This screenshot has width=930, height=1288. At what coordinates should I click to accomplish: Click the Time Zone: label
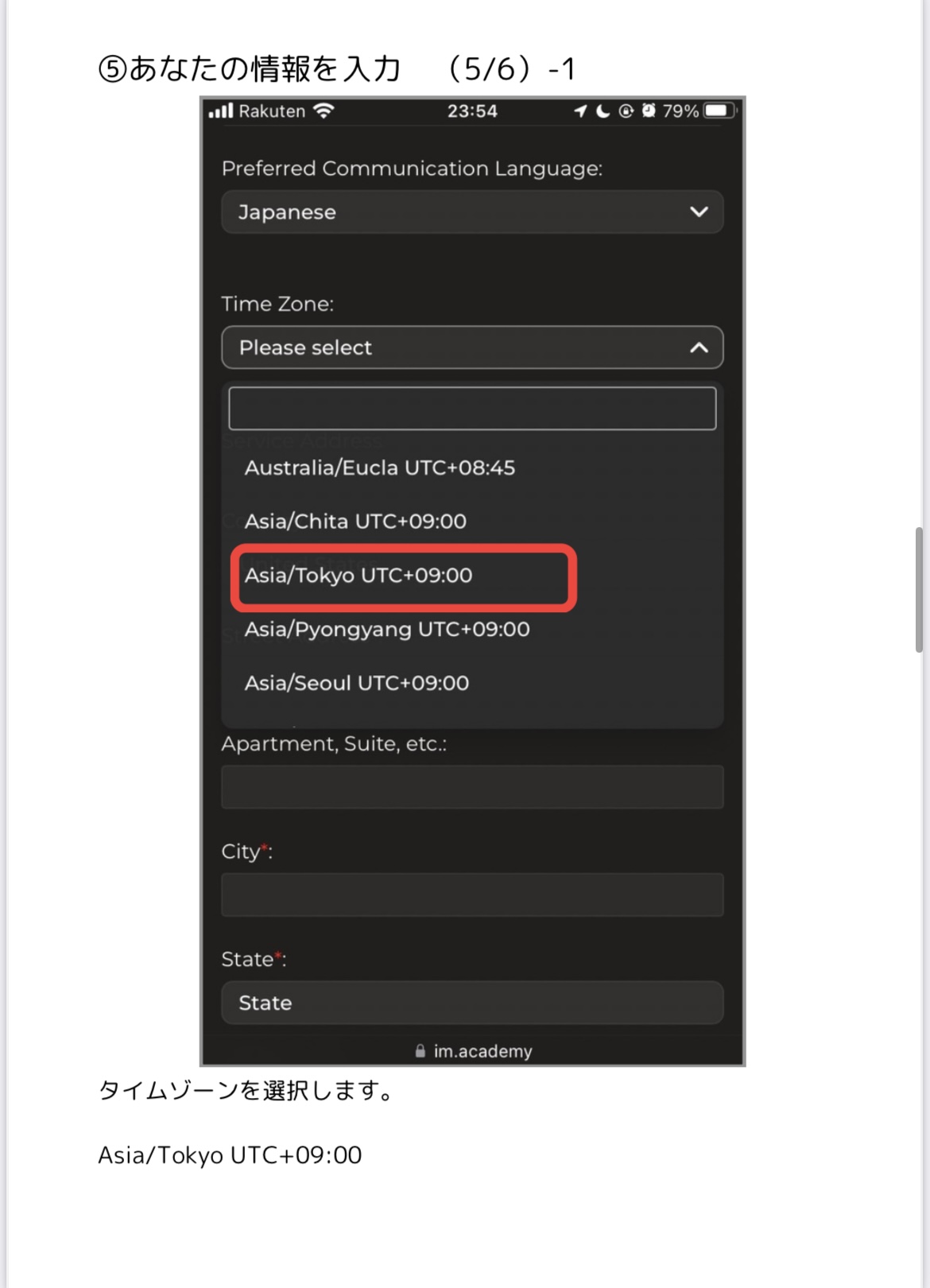[x=277, y=305]
